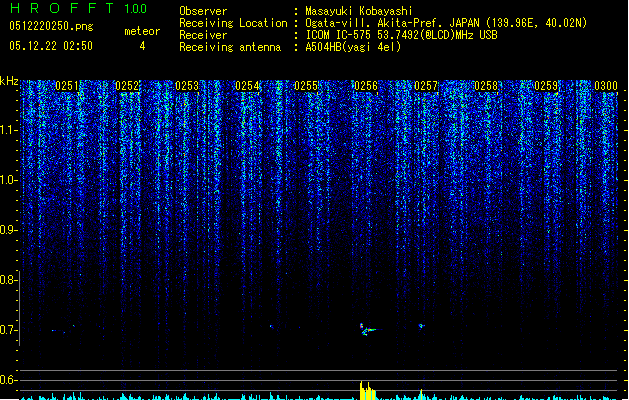629x400 pixels.
Task: Click the faint meteor echo near 0254
Action: pos(272,327)
